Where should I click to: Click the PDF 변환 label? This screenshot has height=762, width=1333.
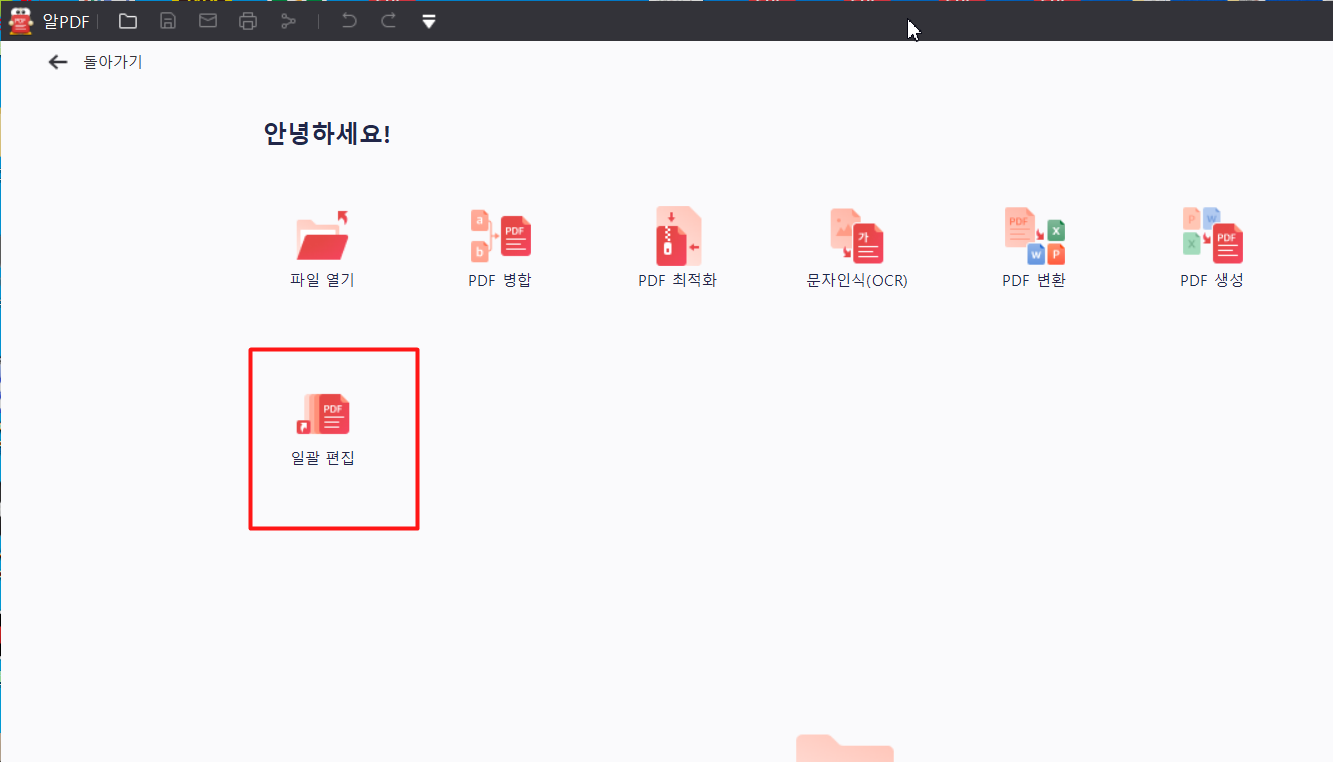click(x=1034, y=280)
